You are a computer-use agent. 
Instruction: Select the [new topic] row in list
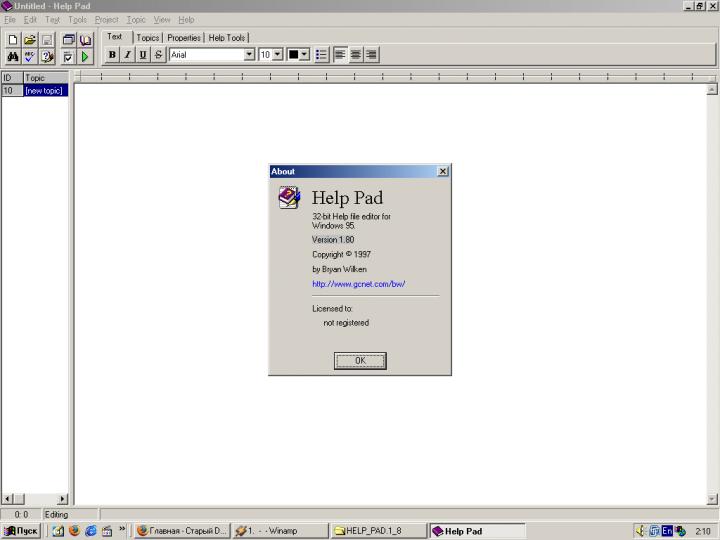coord(44,91)
